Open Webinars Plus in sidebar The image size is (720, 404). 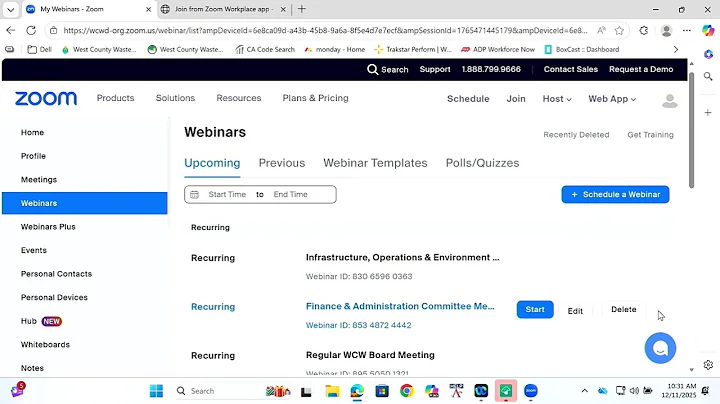click(48, 227)
